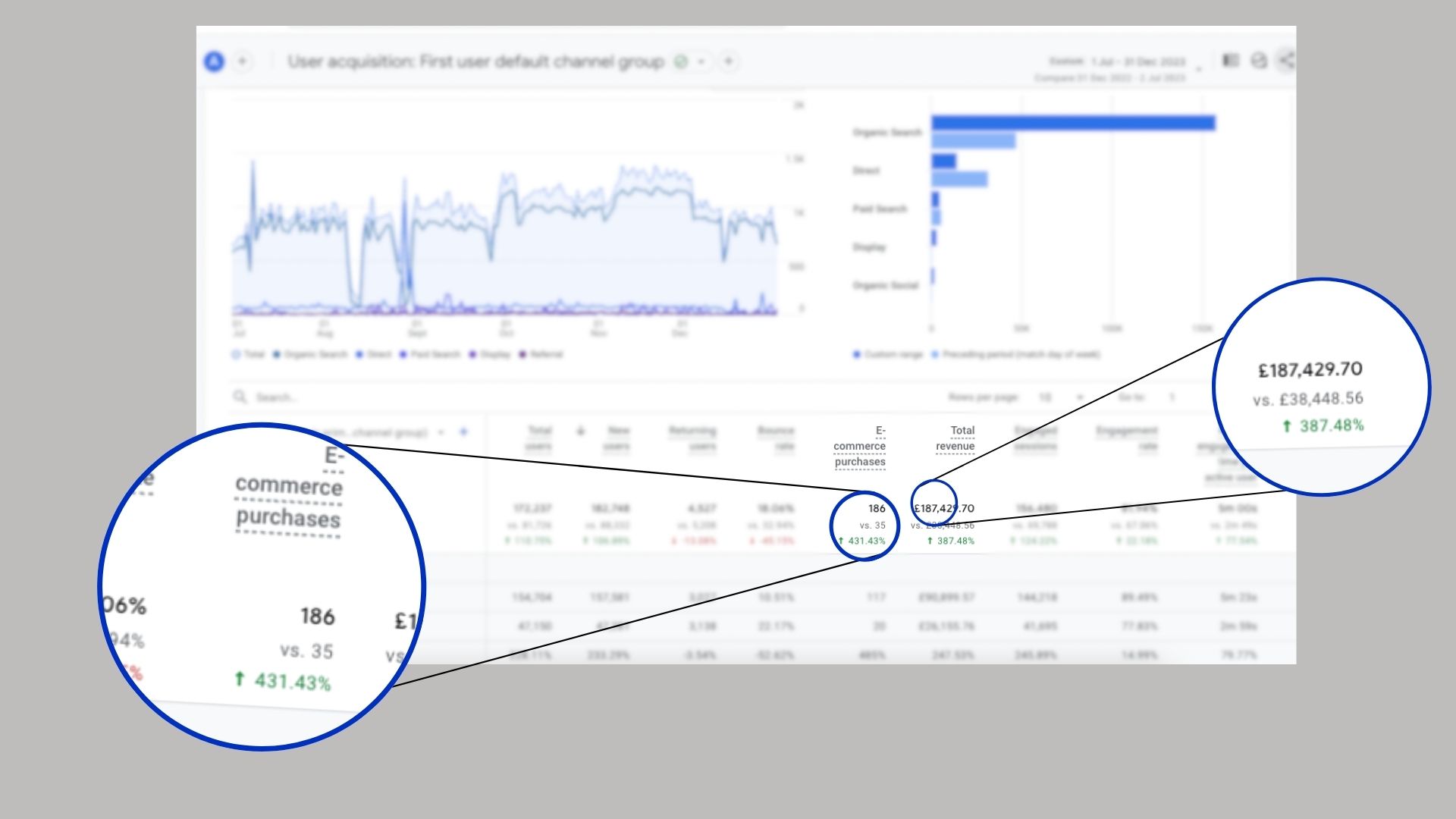Toggle the Organic Search legend series
Screen dimensions: 1456x819
coord(310,354)
